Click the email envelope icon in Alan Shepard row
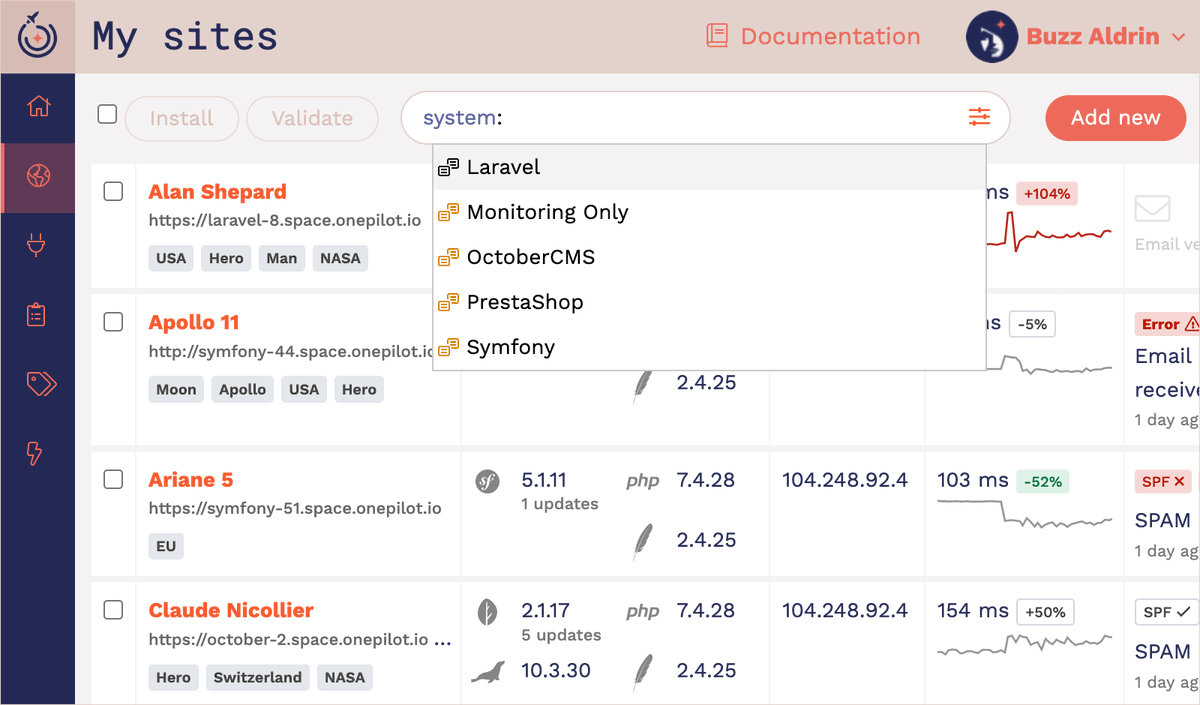 [x=1152, y=209]
